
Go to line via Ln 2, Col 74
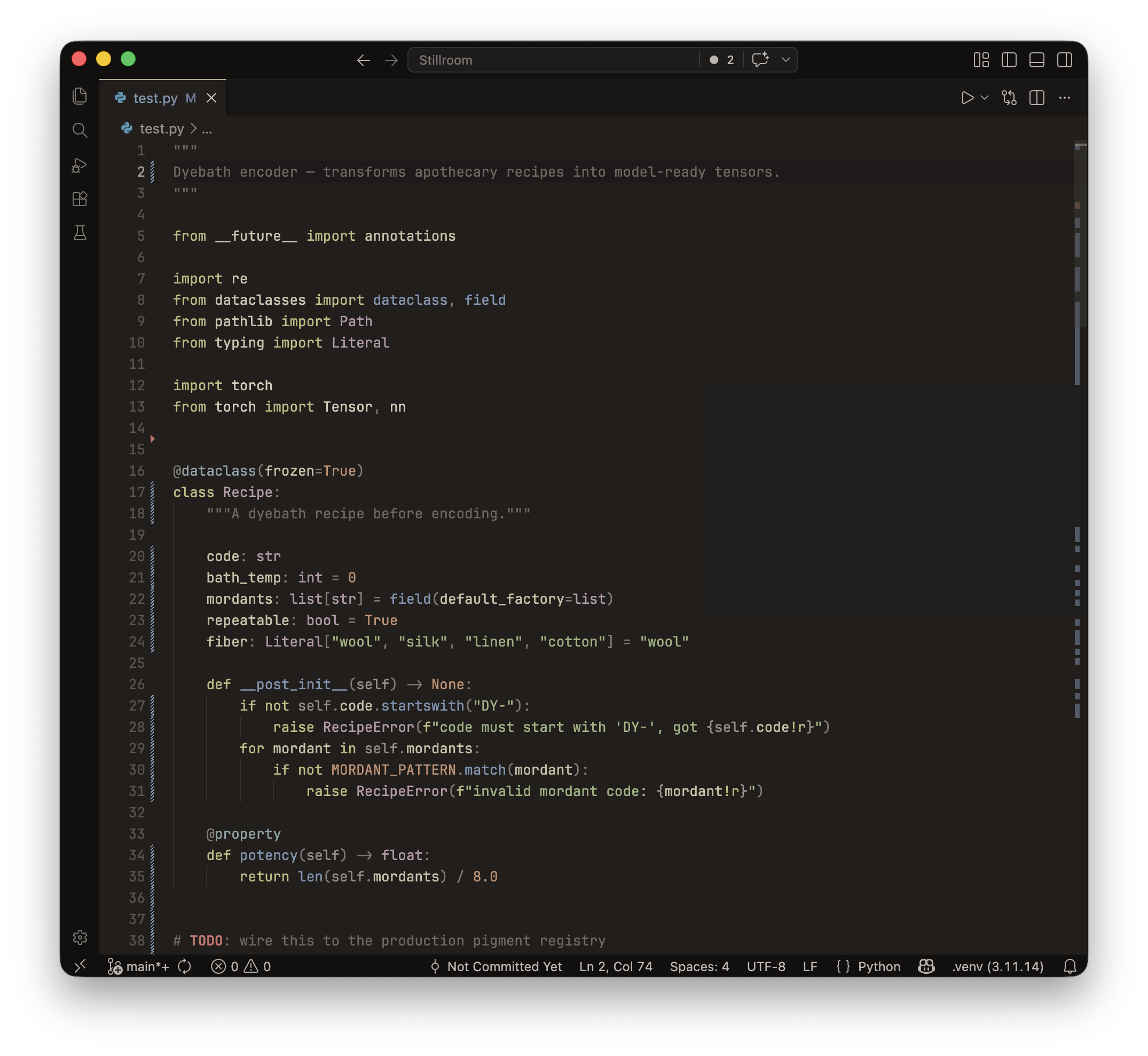tap(616, 966)
